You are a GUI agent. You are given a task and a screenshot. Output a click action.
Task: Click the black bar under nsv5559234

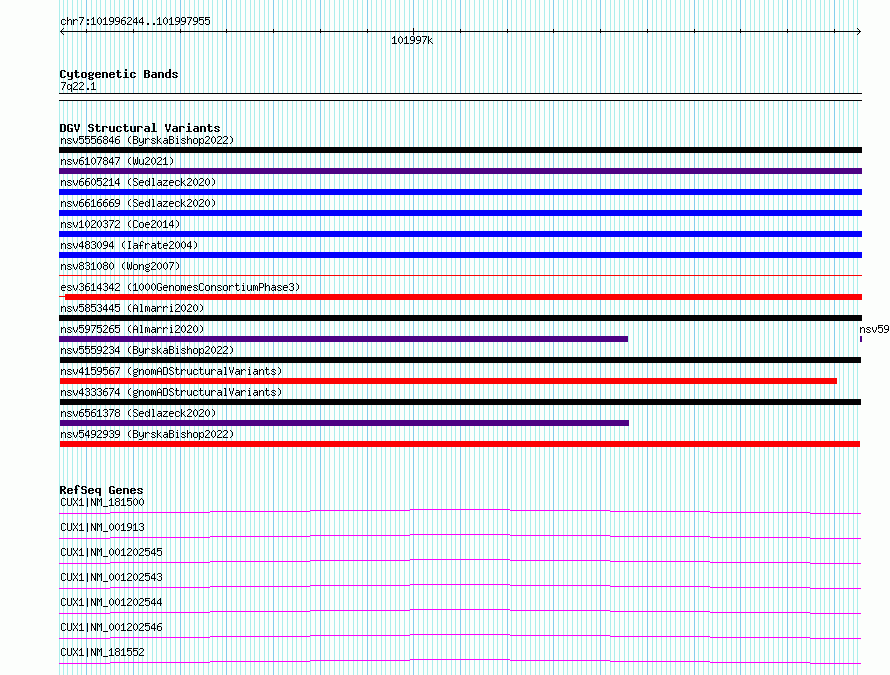[x=460, y=360]
